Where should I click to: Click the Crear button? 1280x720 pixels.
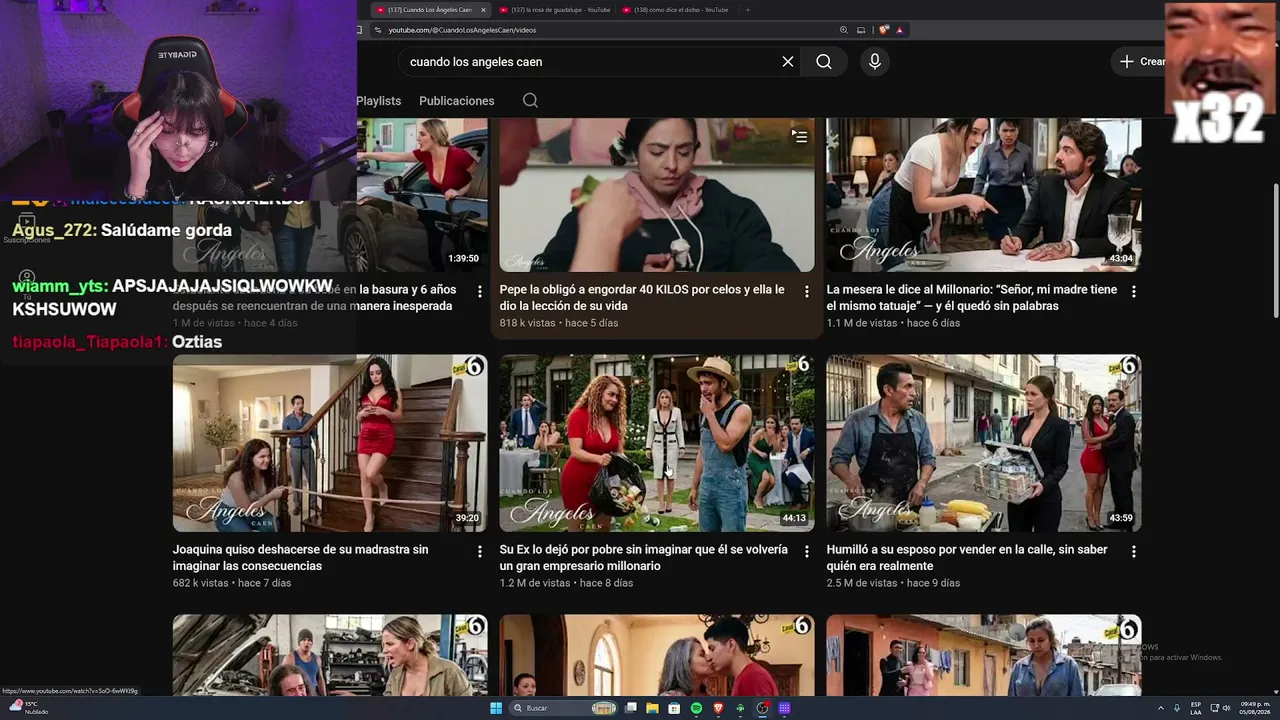[x=1140, y=62]
